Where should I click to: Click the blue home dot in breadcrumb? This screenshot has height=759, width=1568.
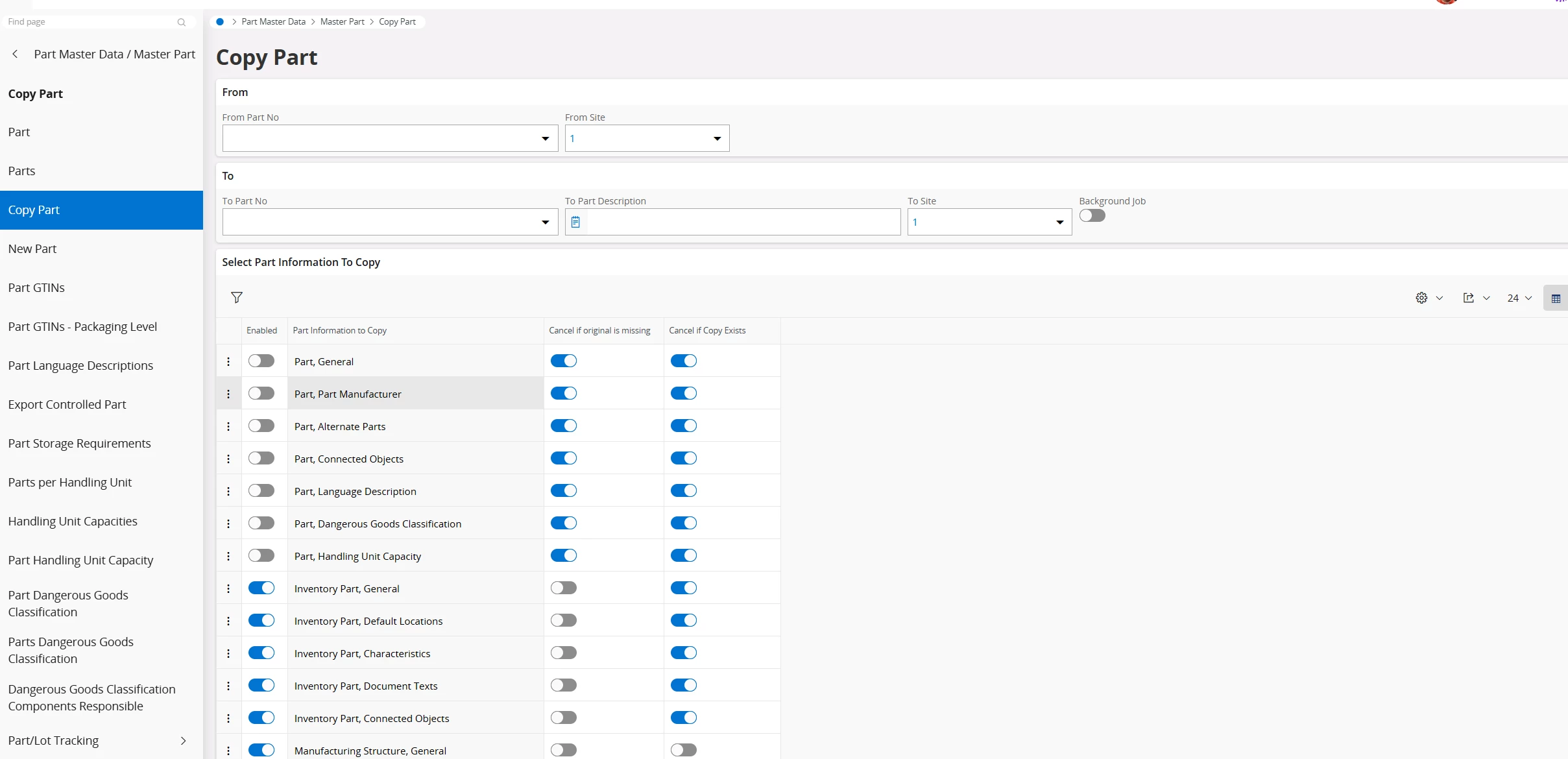[x=220, y=22]
